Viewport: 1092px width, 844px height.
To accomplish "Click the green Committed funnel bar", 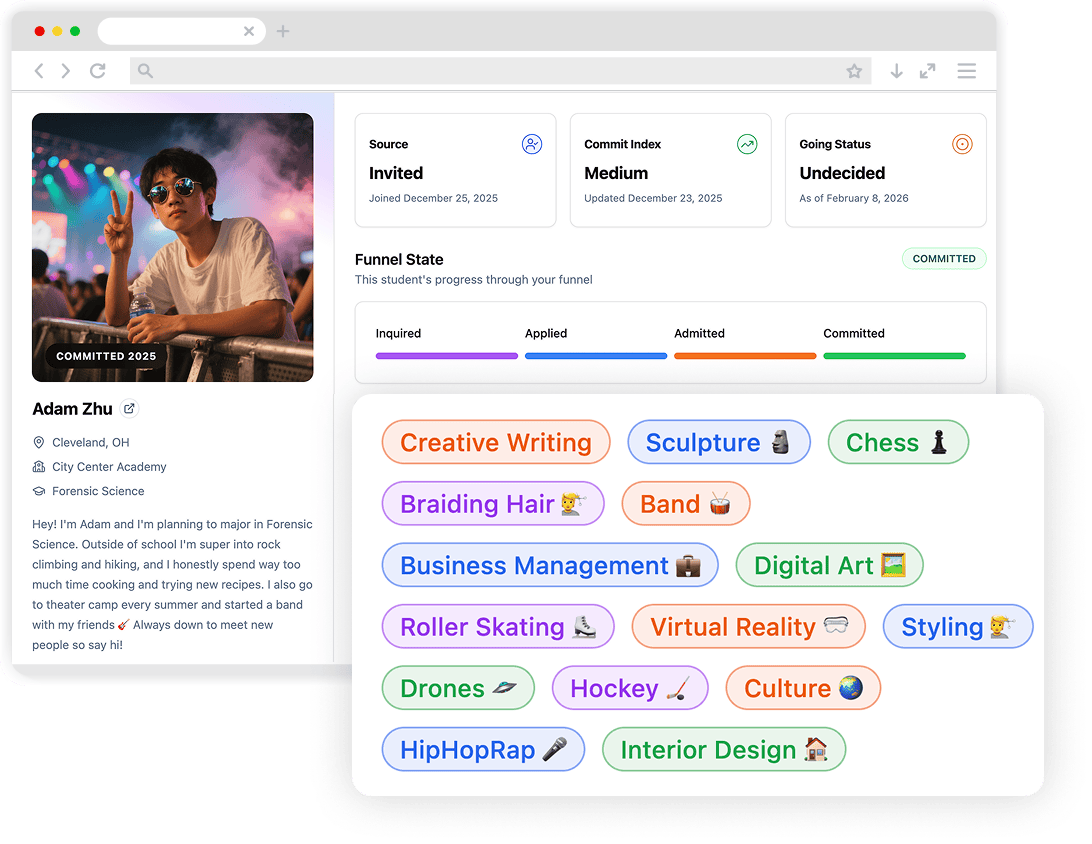I will 894,356.
